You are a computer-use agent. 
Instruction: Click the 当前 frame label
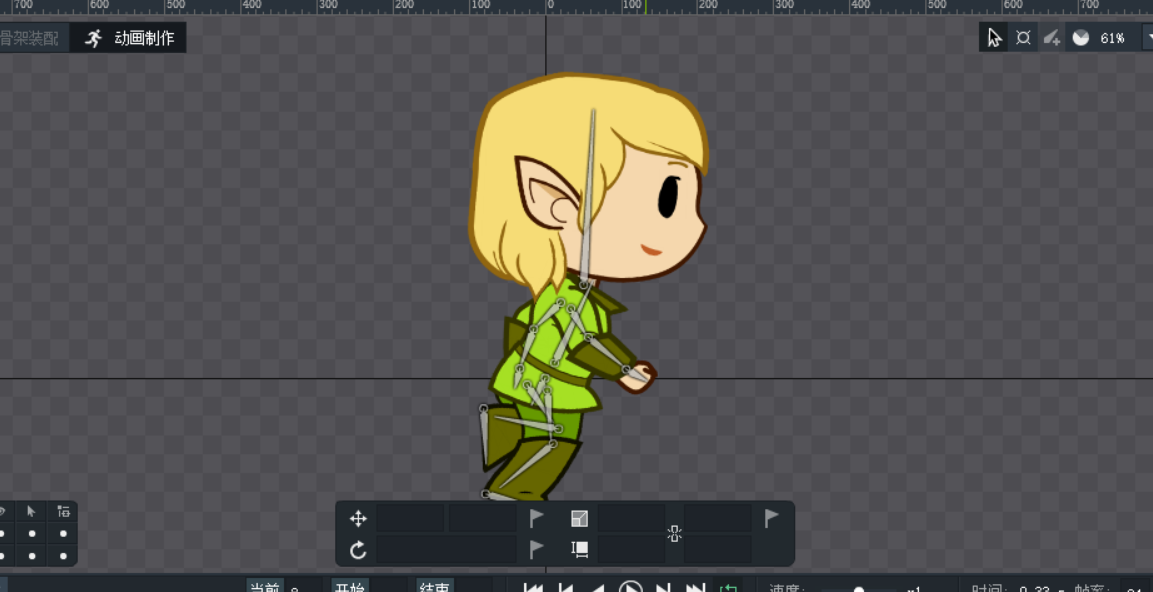point(265,587)
